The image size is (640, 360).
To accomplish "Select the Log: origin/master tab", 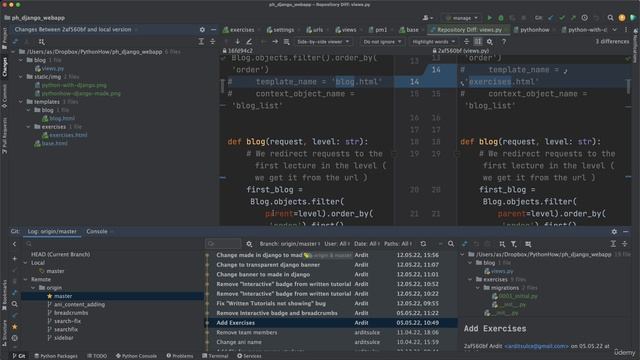I will 52,231.
